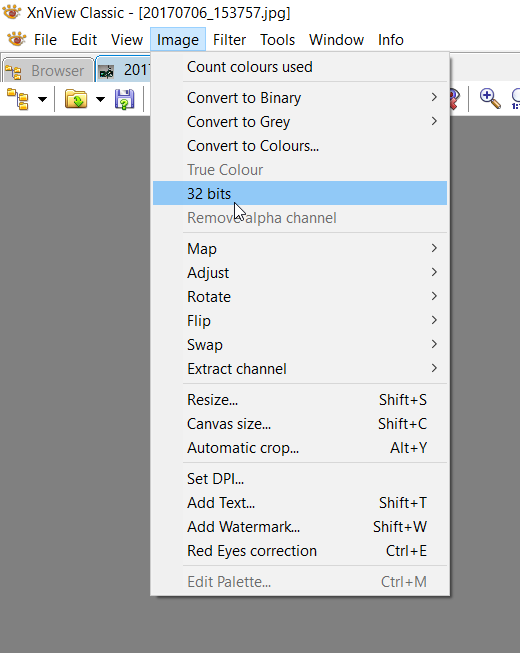Click Count colours used entry

[x=300, y=67]
